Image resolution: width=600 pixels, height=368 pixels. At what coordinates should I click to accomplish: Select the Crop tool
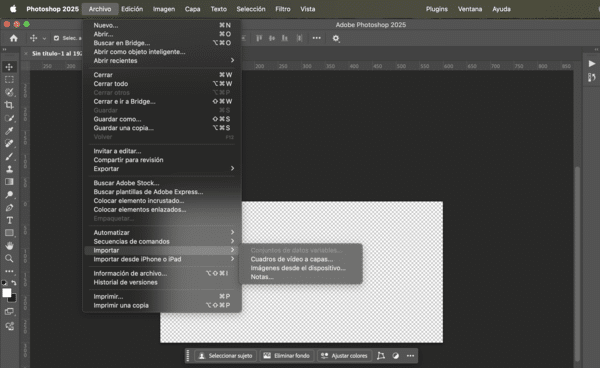click(x=9, y=105)
